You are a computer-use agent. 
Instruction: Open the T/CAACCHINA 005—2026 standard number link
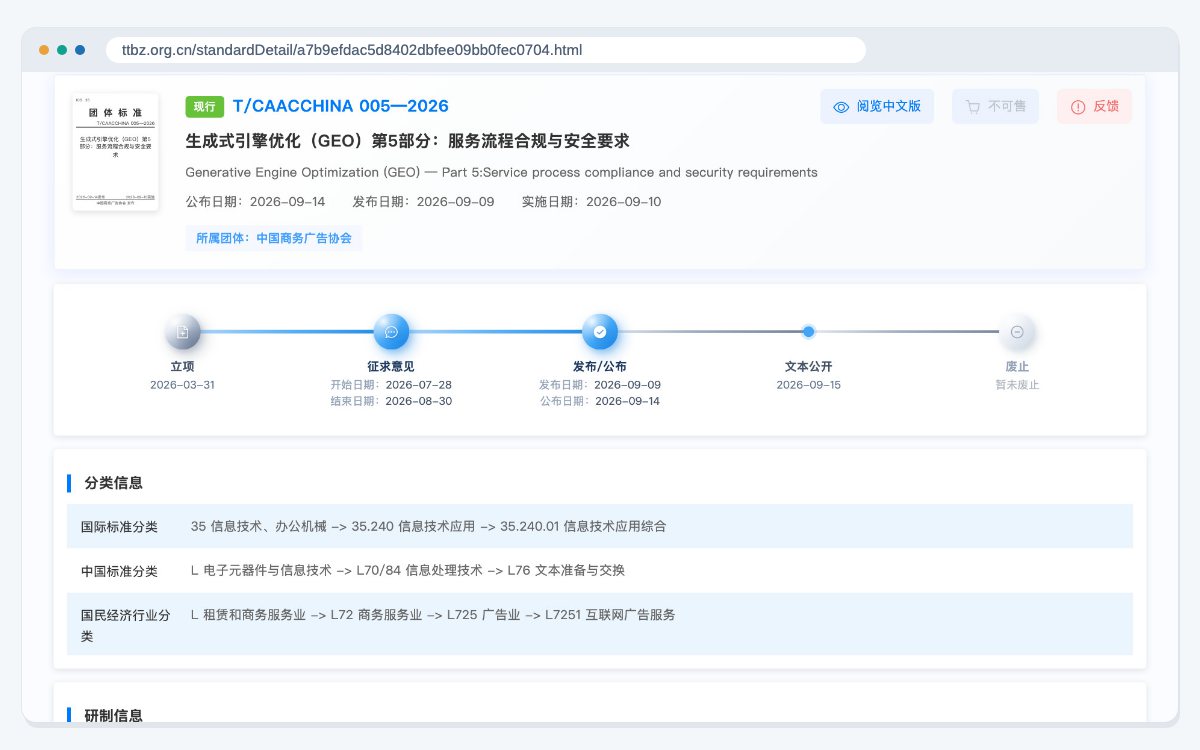coord(340,106)
